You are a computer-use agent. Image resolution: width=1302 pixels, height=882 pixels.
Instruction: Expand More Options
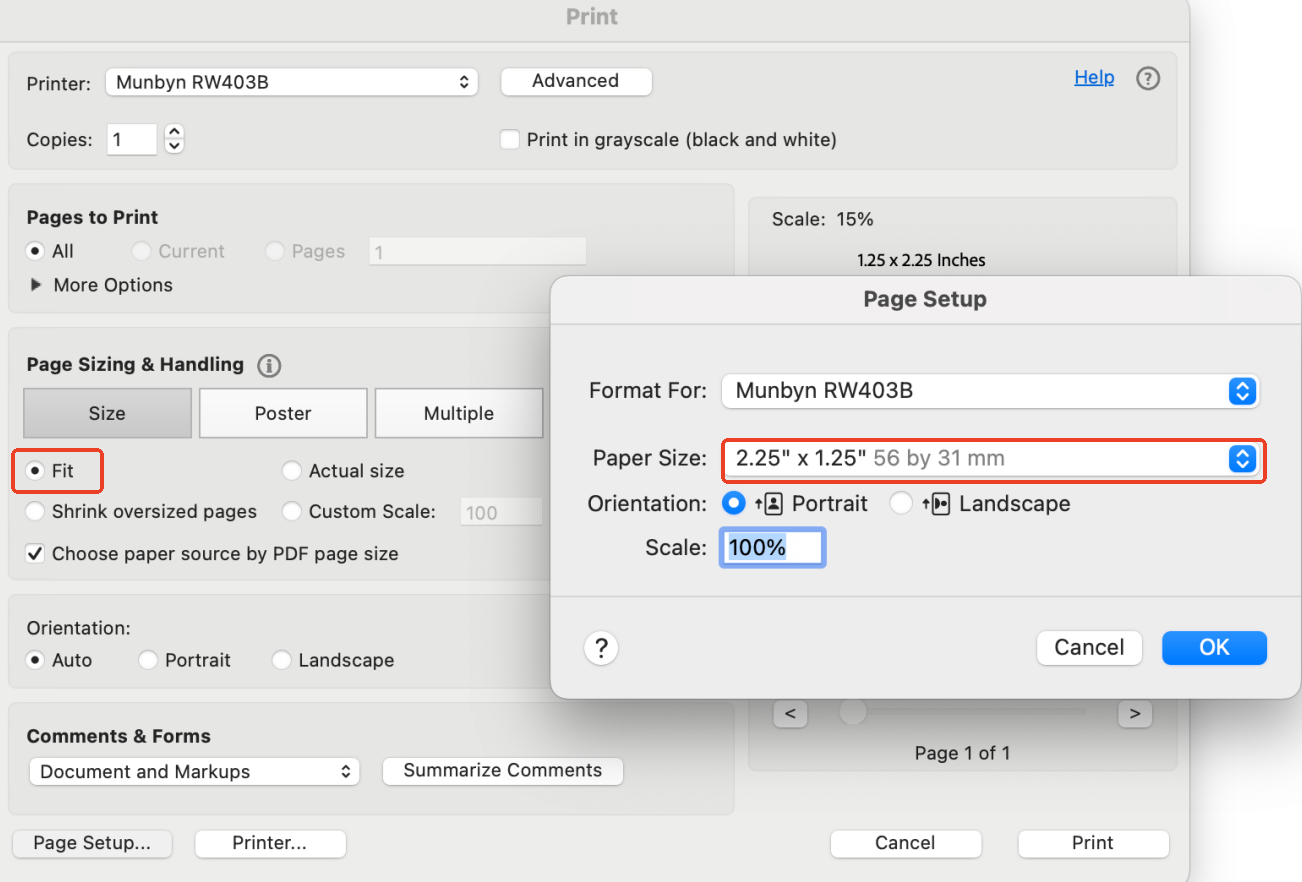click(35, 285)
